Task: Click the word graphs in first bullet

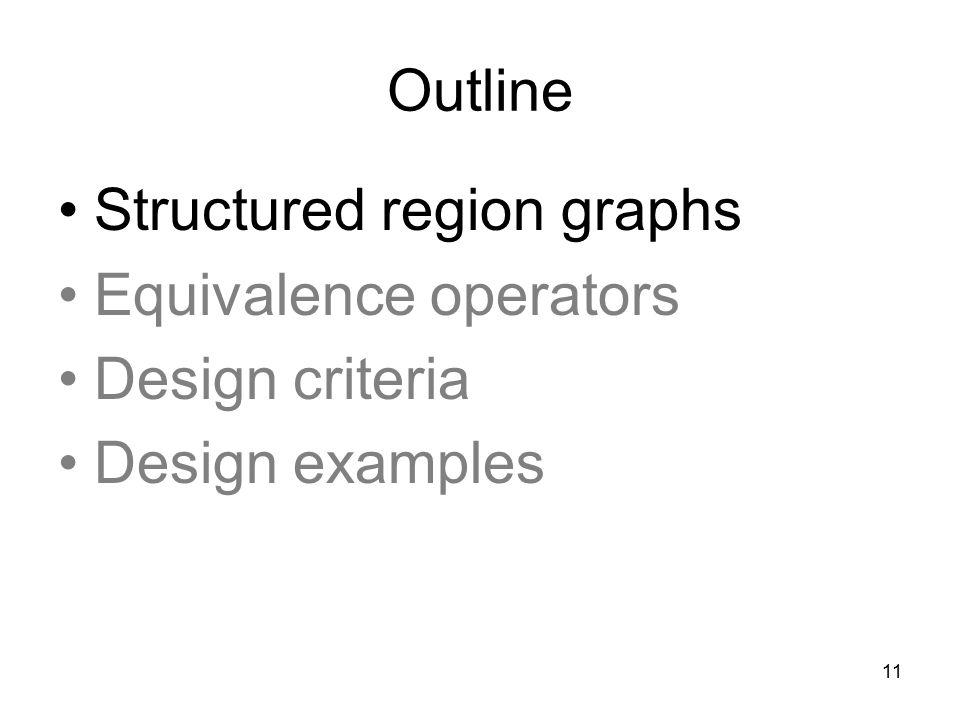Action: click(651, 214)
